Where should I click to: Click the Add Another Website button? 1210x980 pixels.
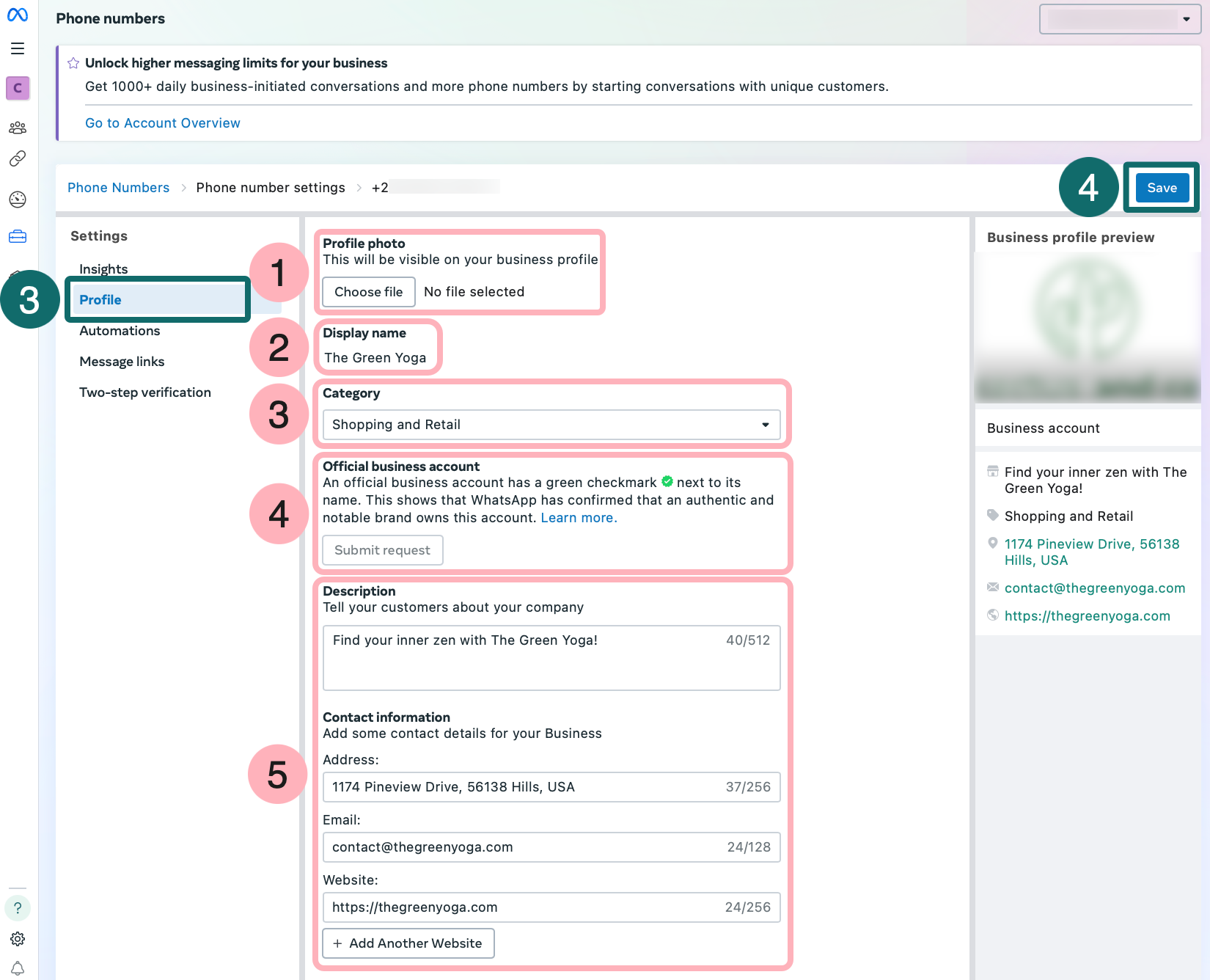pyautogui.click(x=408, y=943)
